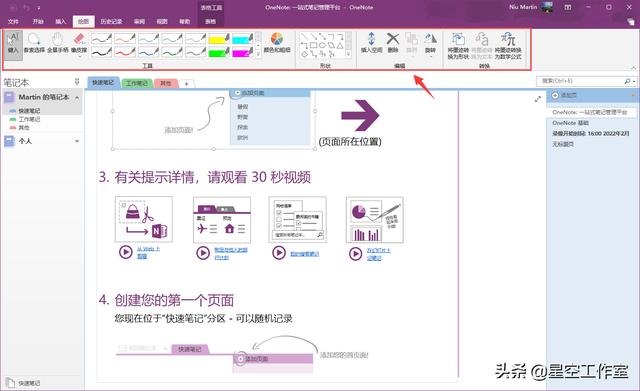Open the 其他 section tab

pyautogui.click(x=165, y=83)
